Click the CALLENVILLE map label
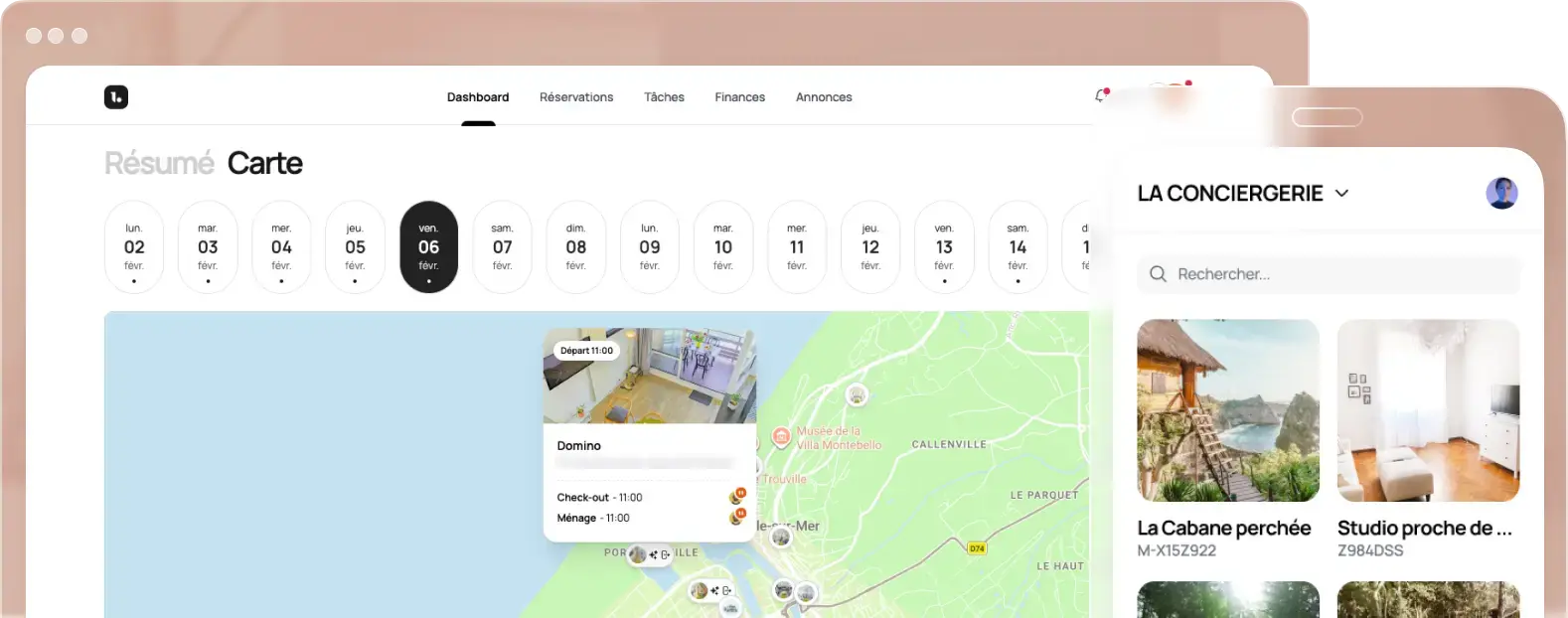The height and width of the screenshot is (618, 1568). coord(949,444)
